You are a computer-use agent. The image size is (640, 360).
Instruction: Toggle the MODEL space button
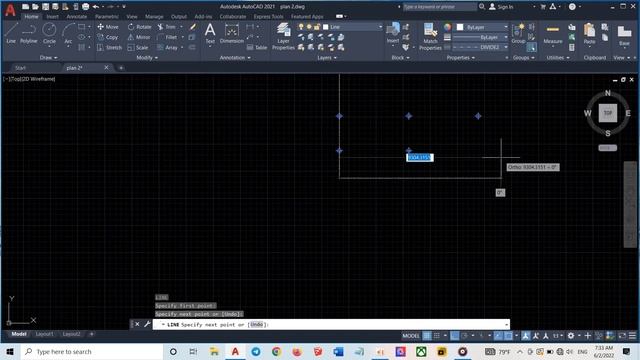(411, 336)
